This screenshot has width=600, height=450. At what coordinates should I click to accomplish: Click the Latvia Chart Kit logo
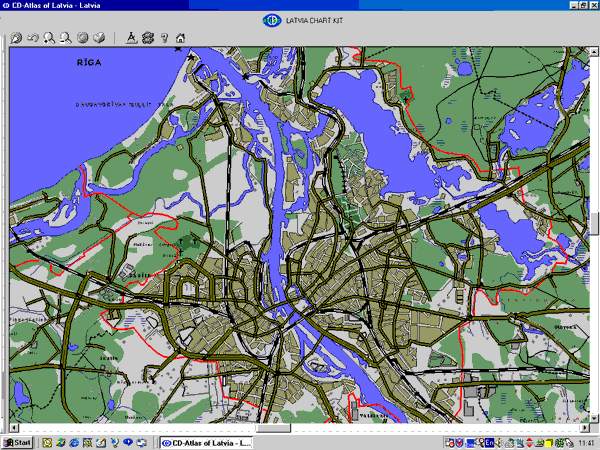click(272, 20)
